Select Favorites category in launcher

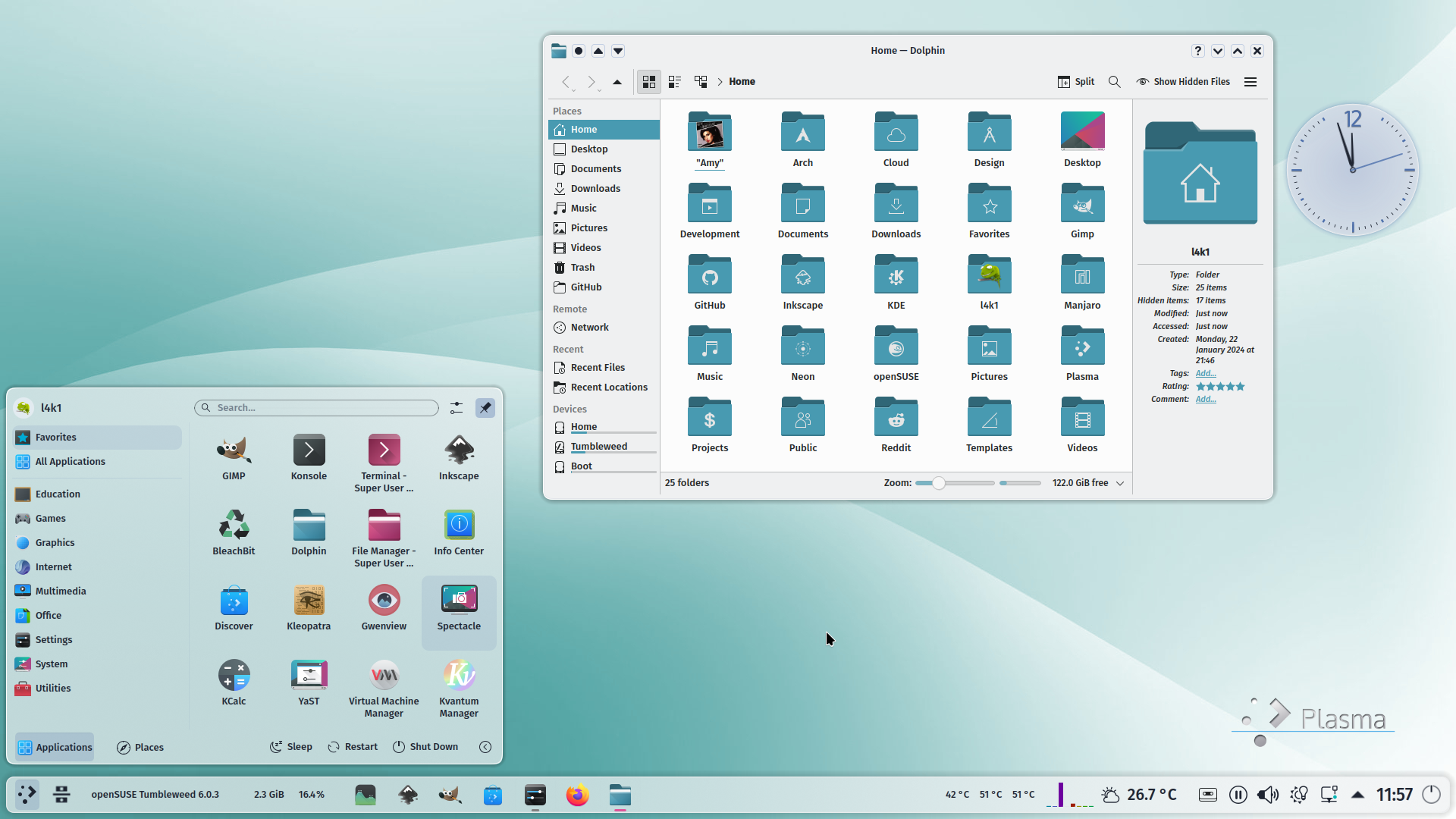click(98, 438)
